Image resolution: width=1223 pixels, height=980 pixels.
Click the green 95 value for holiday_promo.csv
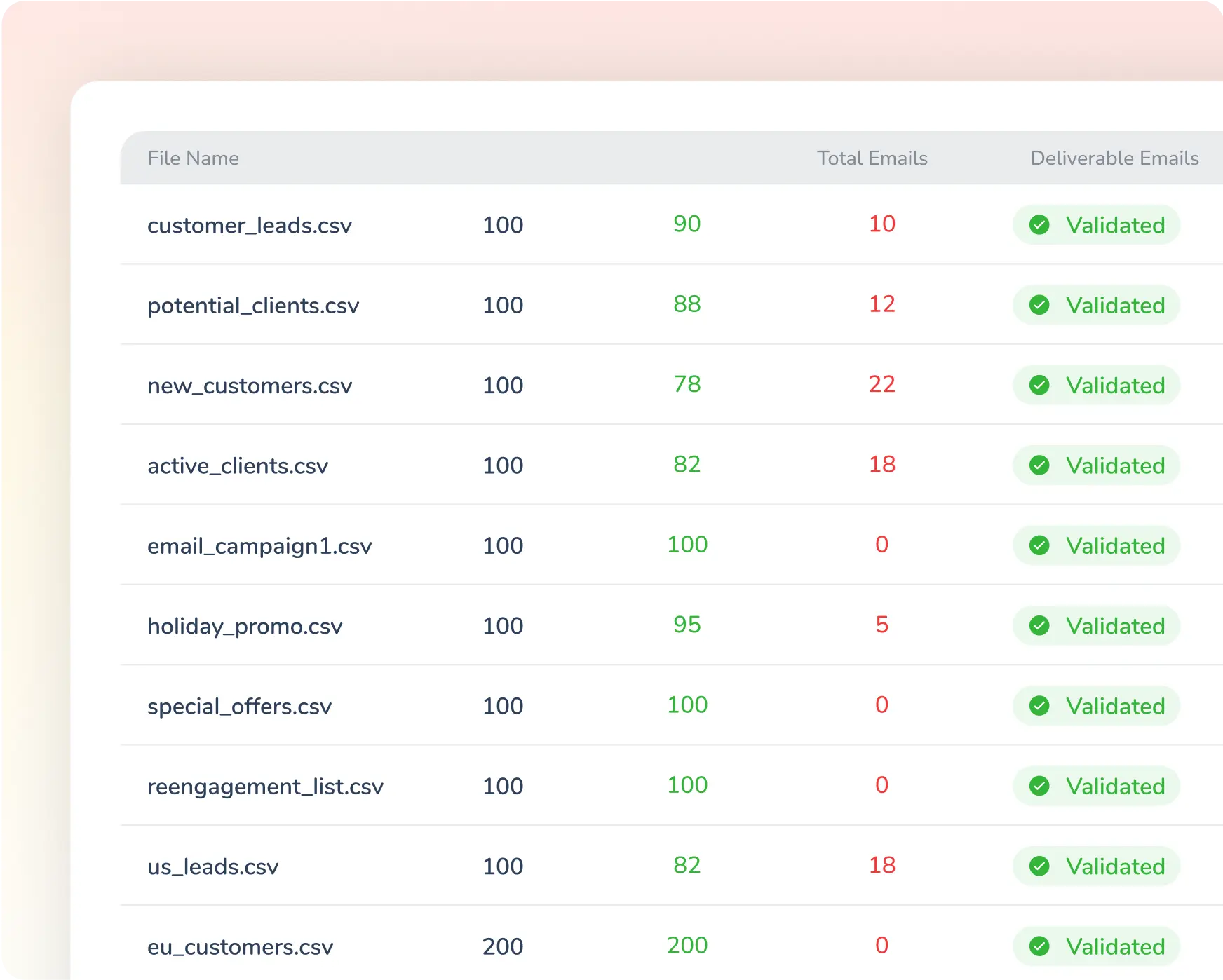tap(687, 625)
